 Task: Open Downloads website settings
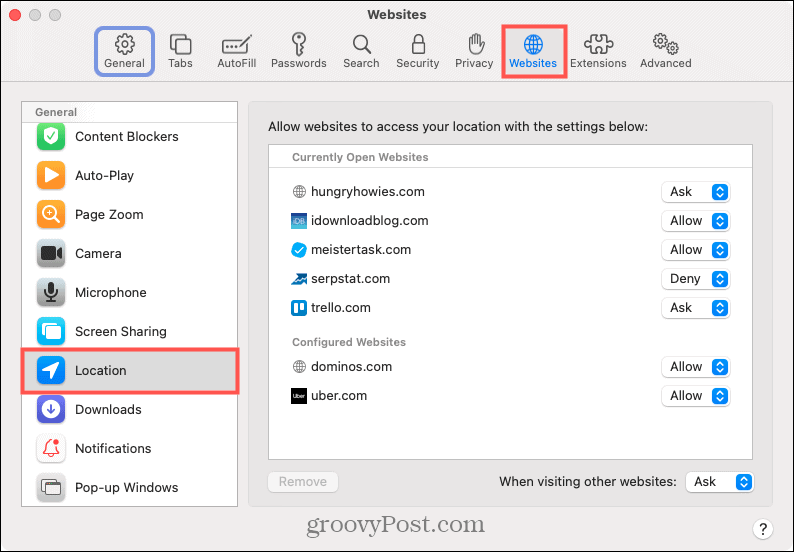point(130,409)
